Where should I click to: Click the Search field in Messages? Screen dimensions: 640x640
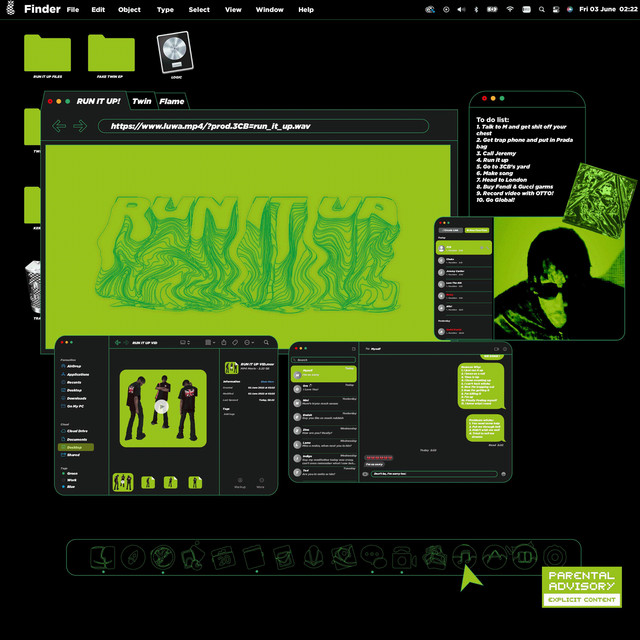point(323,360)
